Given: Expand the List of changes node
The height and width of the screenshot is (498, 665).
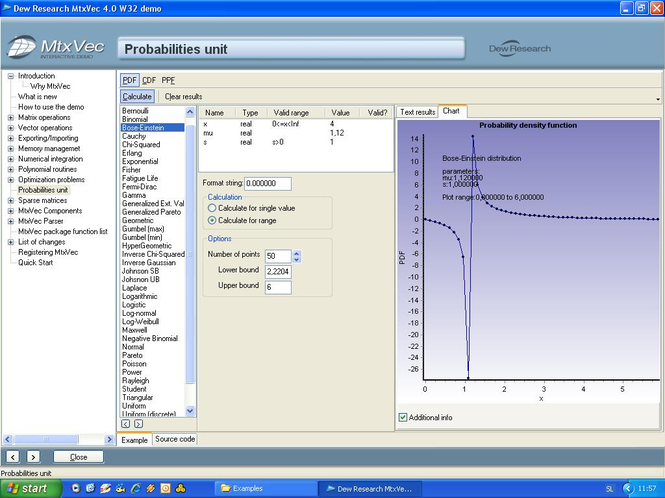Looking at the screenshot, I should (11, 242).
